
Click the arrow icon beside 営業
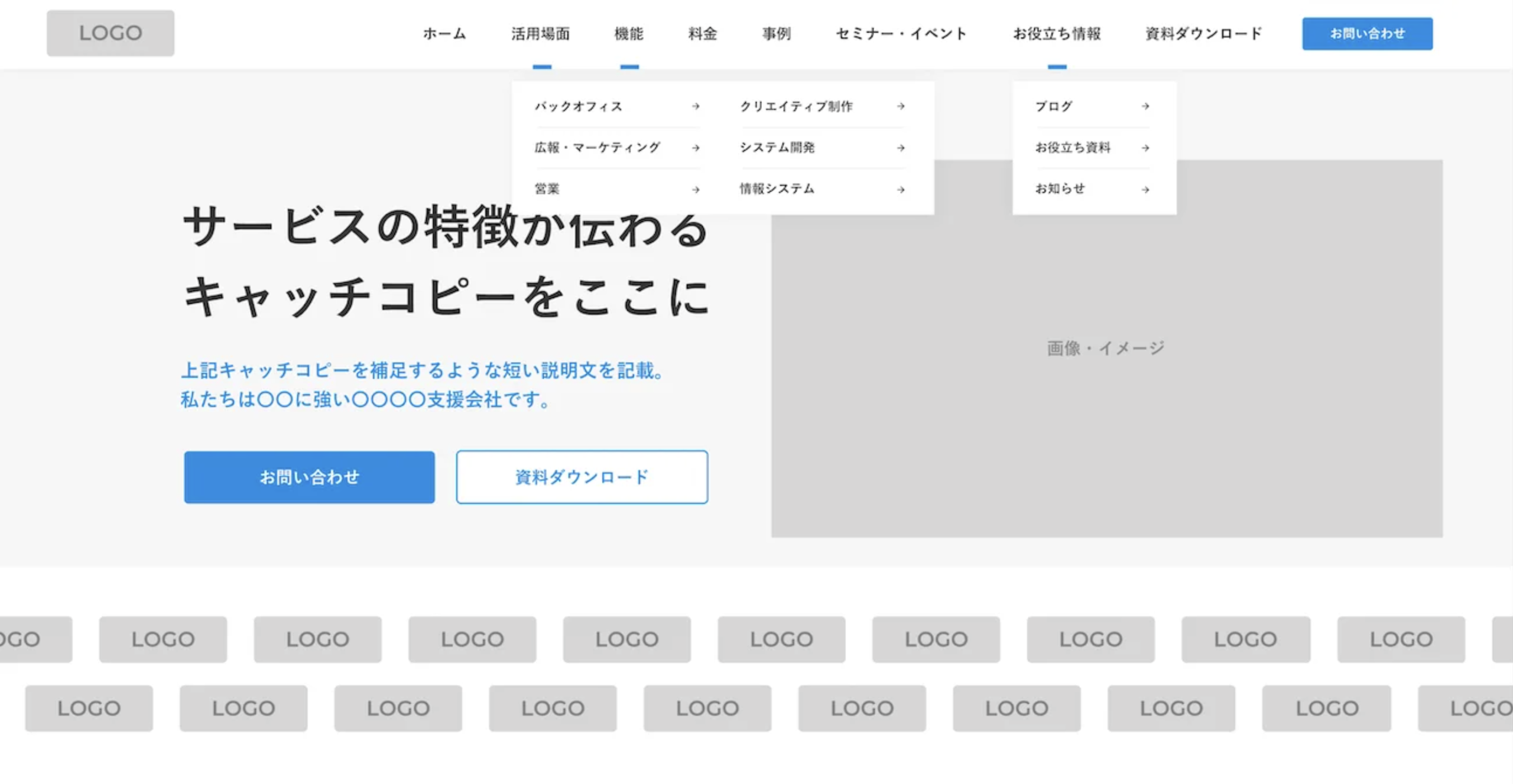[696, 190]
